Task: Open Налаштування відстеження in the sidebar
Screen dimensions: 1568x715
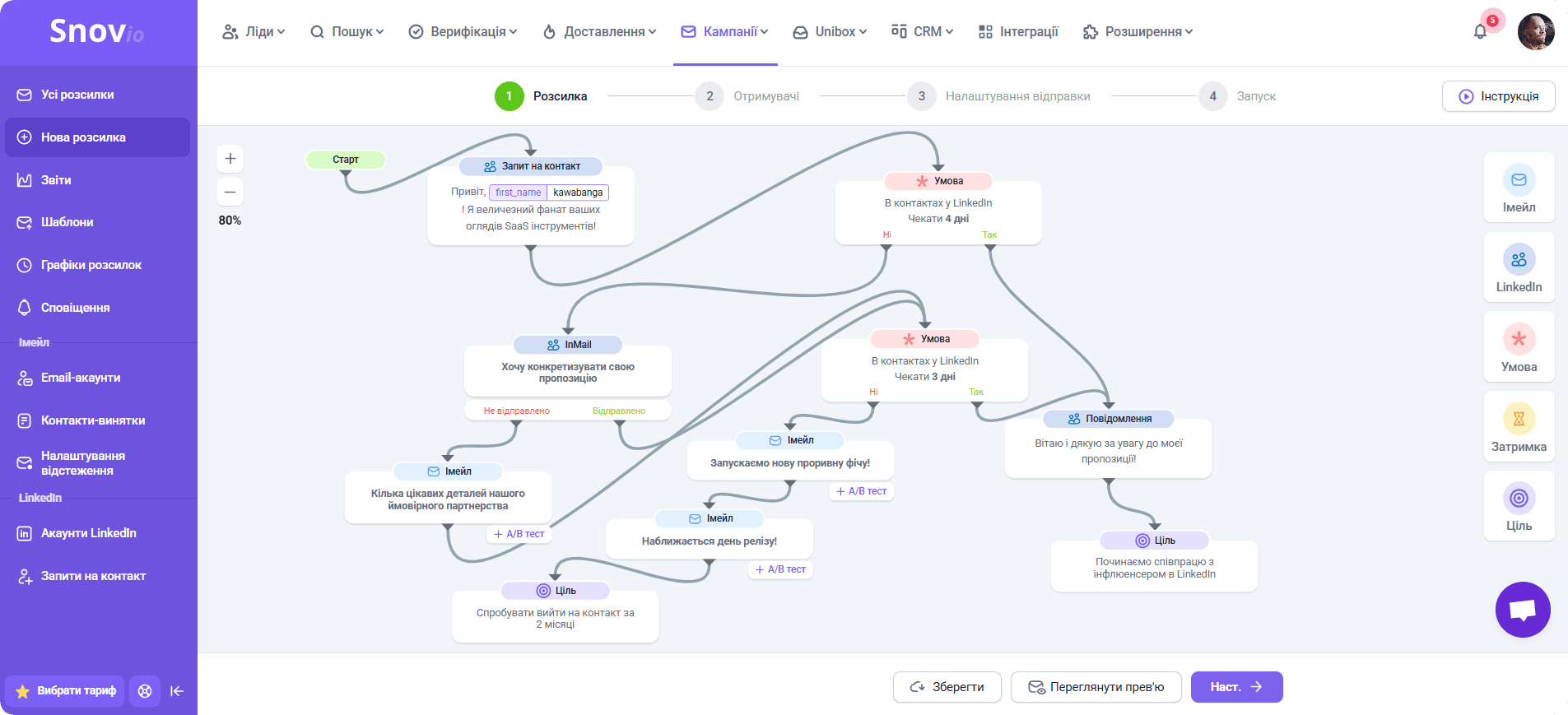Action: [x=98, y=463]
